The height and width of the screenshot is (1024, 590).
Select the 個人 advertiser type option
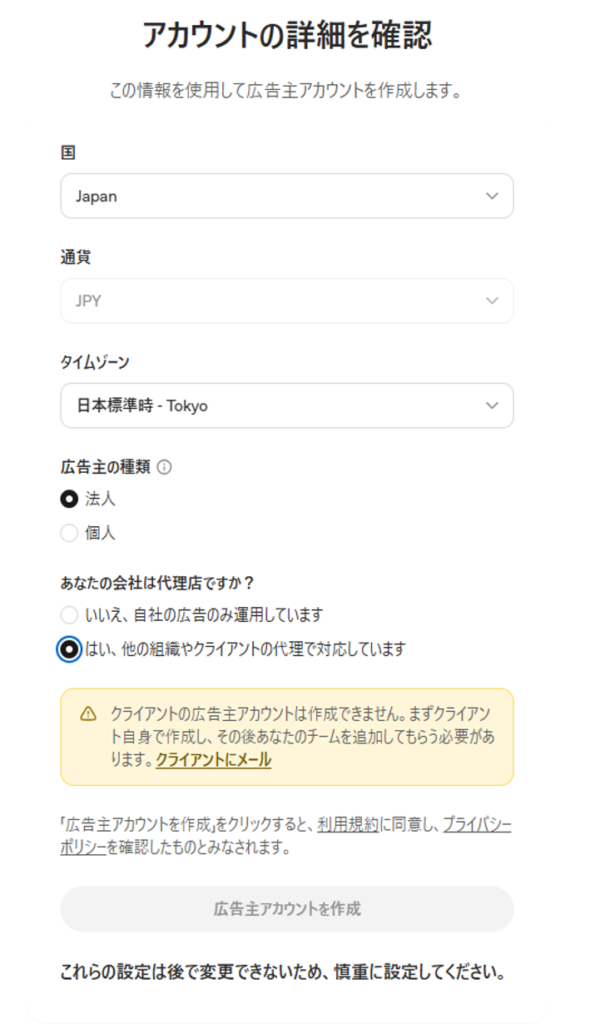click(69, 534)
